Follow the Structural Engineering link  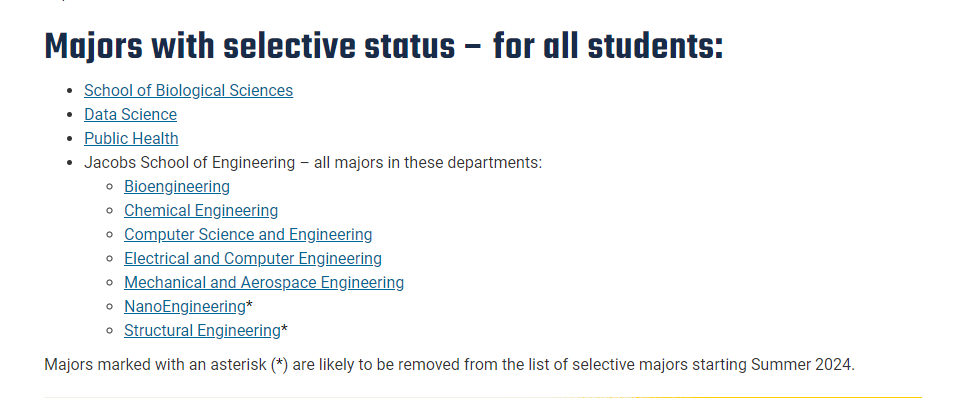(202, 330)
